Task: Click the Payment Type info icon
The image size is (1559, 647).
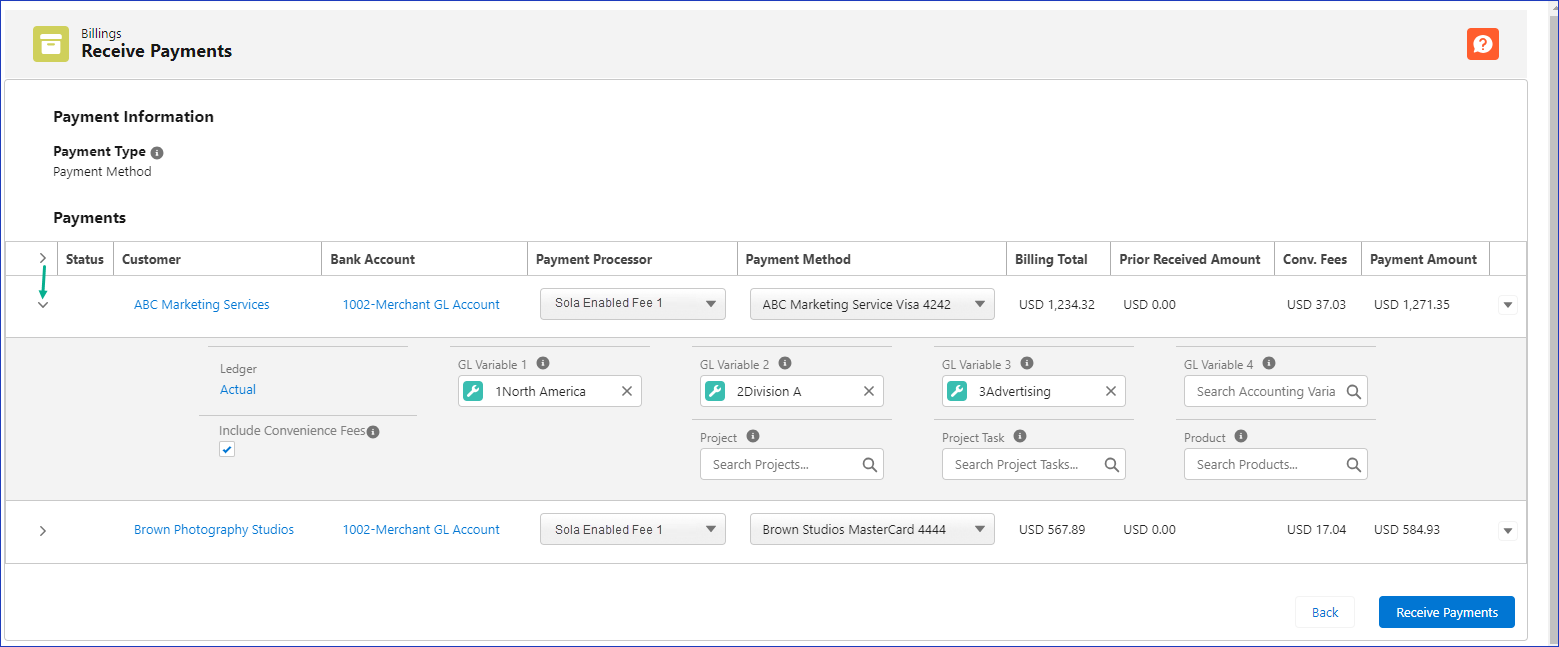Action: pyautogui.click(x=157, y=153)
